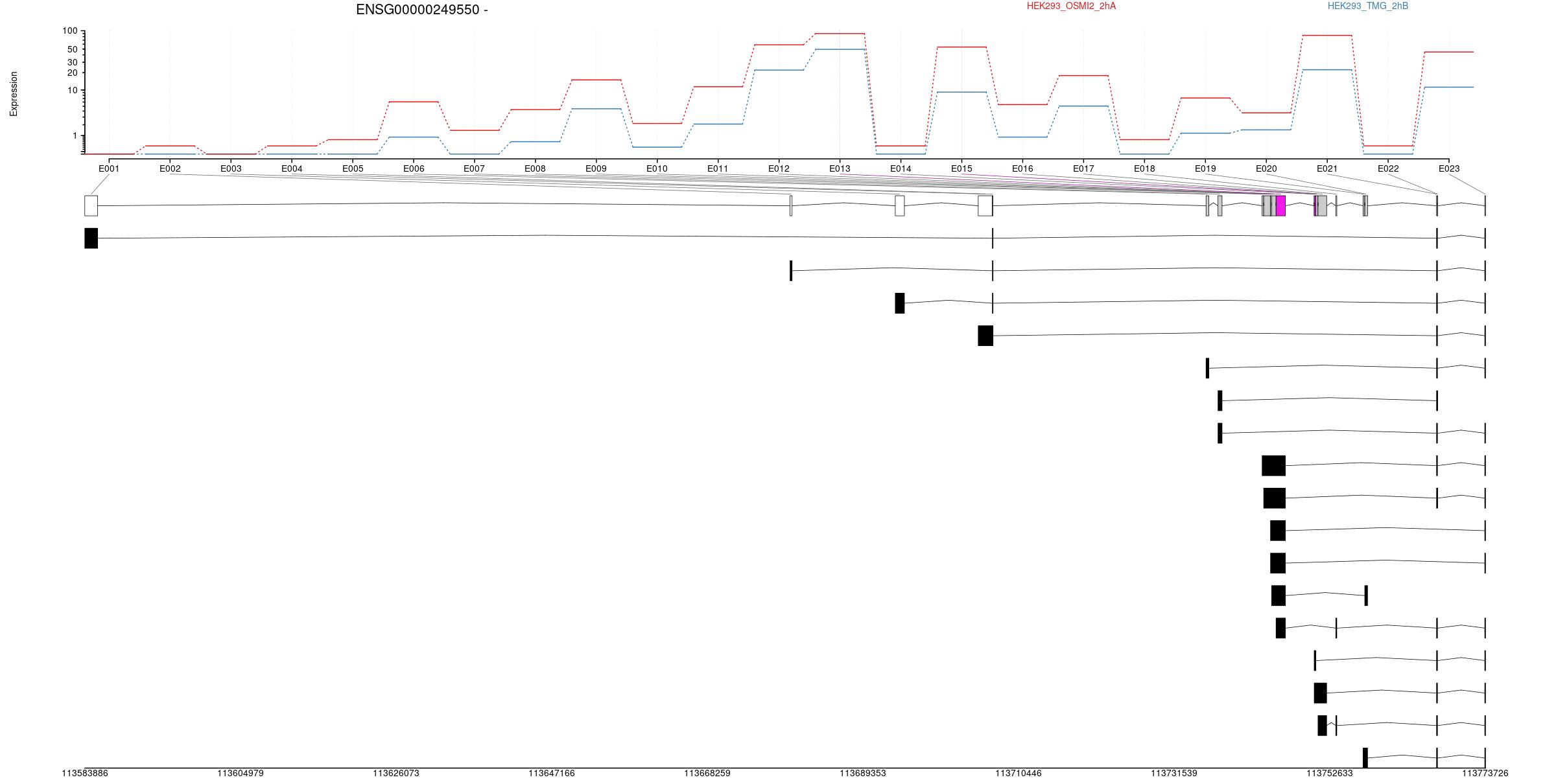Click exon label E008
Screen dimensions: 1556x784
[535, 168]
